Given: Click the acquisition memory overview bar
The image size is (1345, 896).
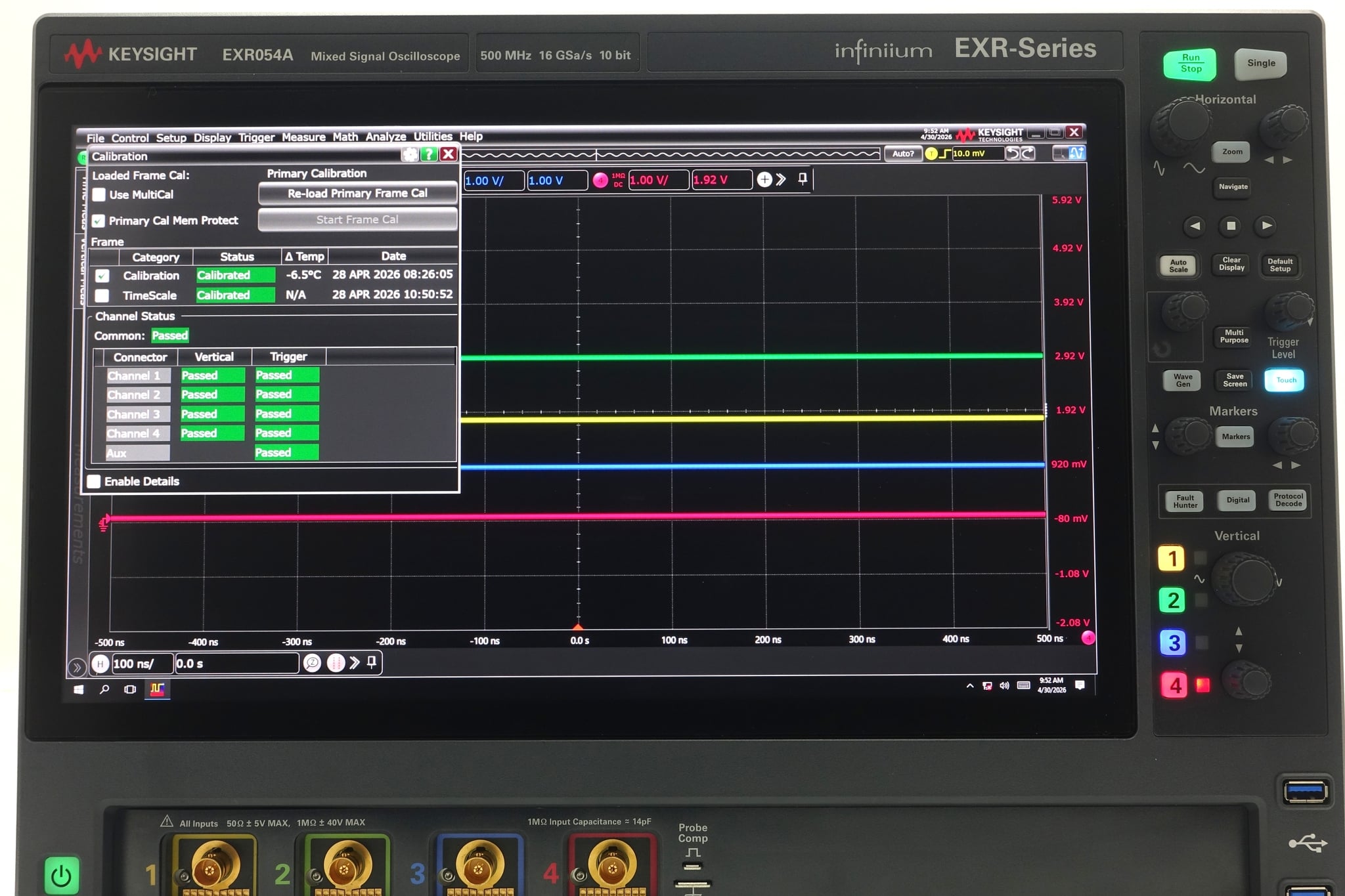Looking at the screenshot, I should pyautogui.click(x=671, y=155).
